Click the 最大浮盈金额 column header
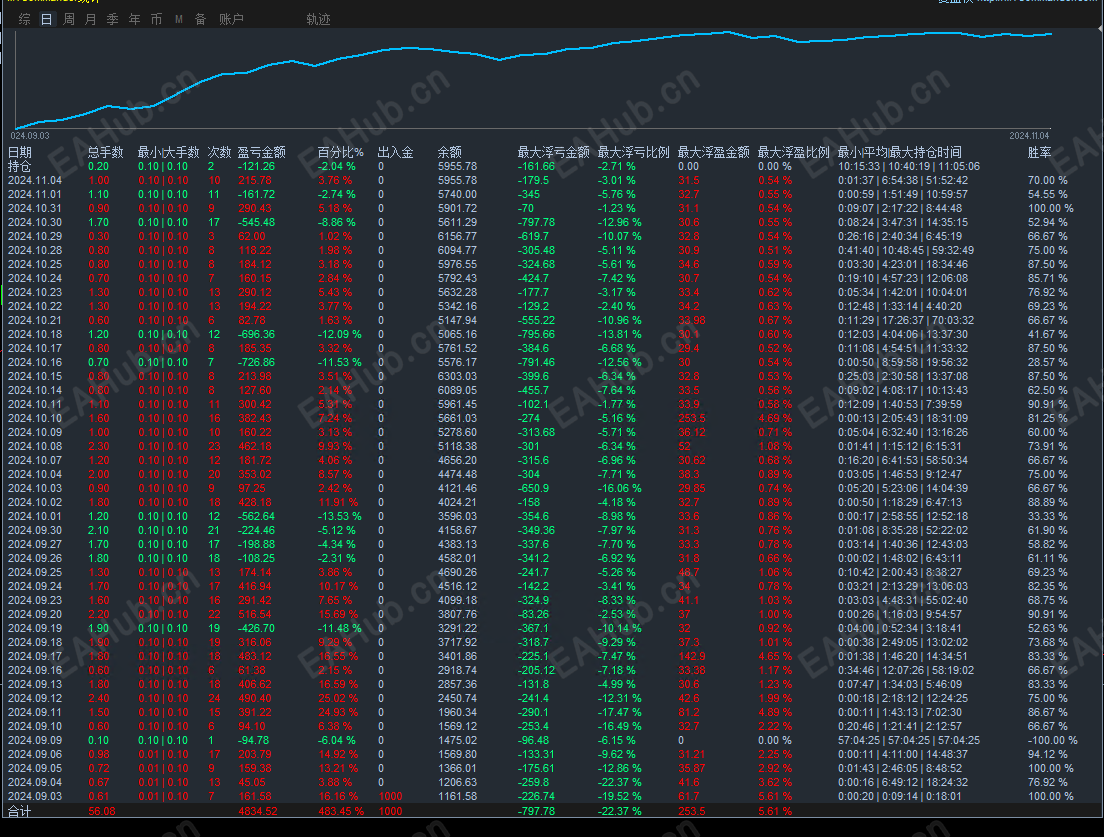 713,152
